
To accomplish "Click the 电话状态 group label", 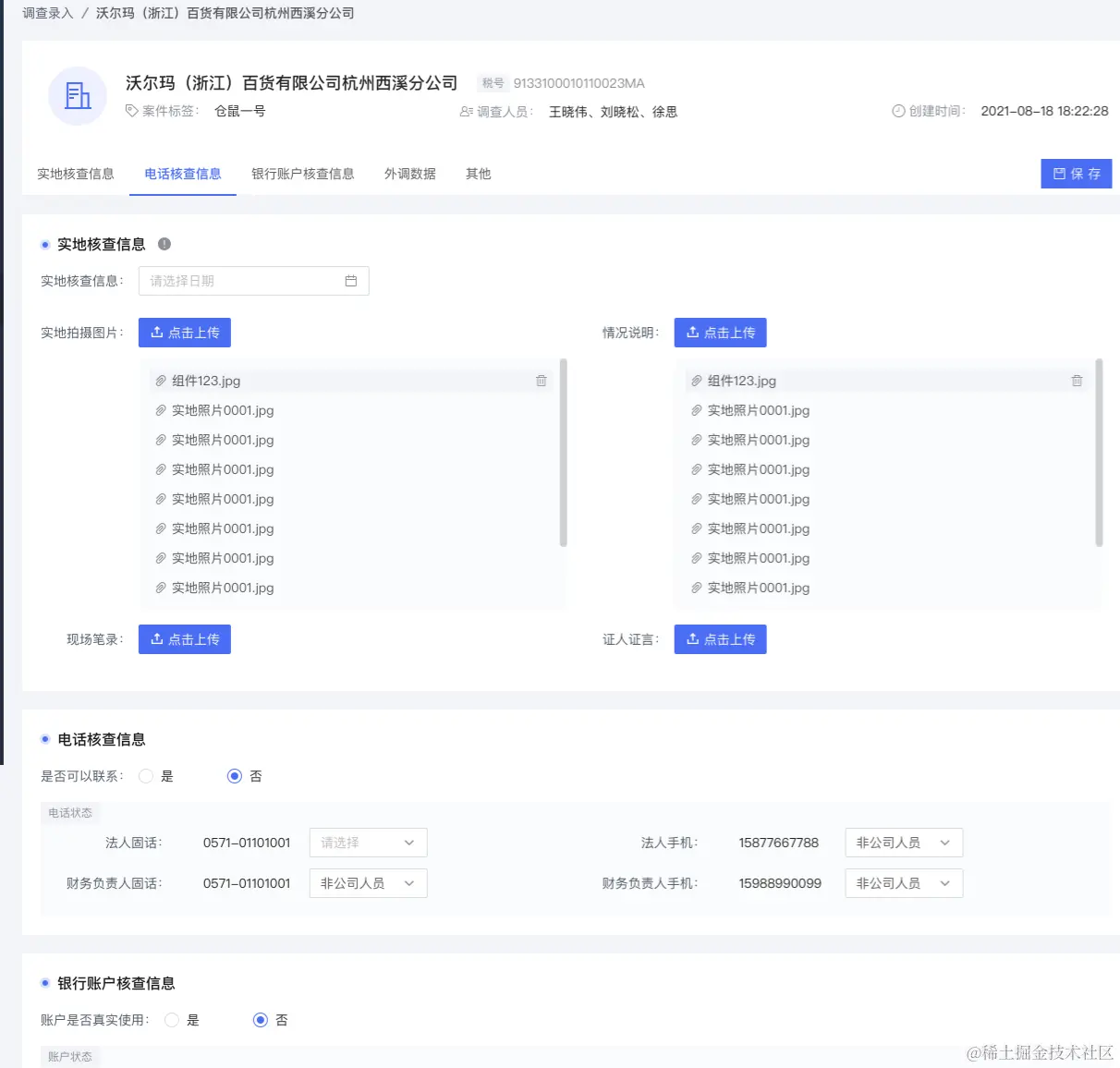I will click(x=70, y=813).
